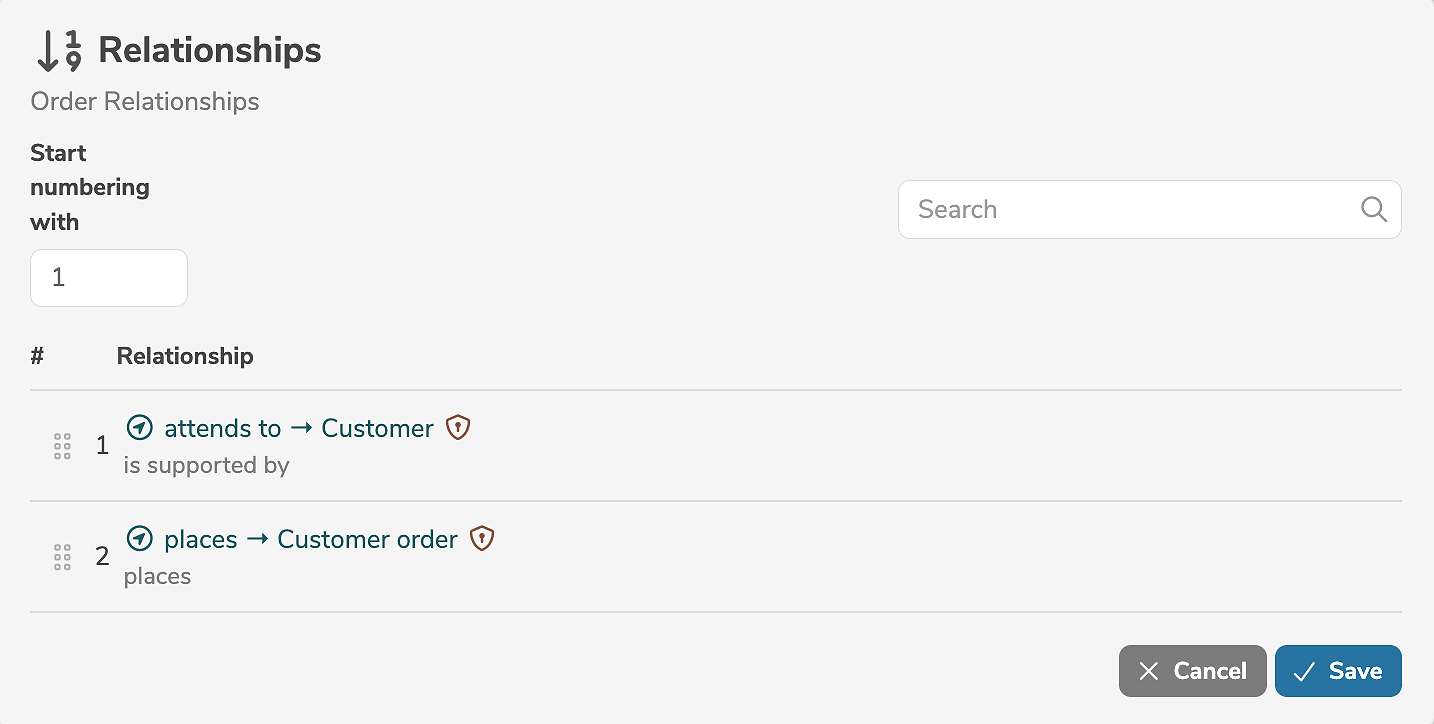Click the shield icon next to Customer order
This screenshot has height=724, width=1434.
tap(481, 538)
